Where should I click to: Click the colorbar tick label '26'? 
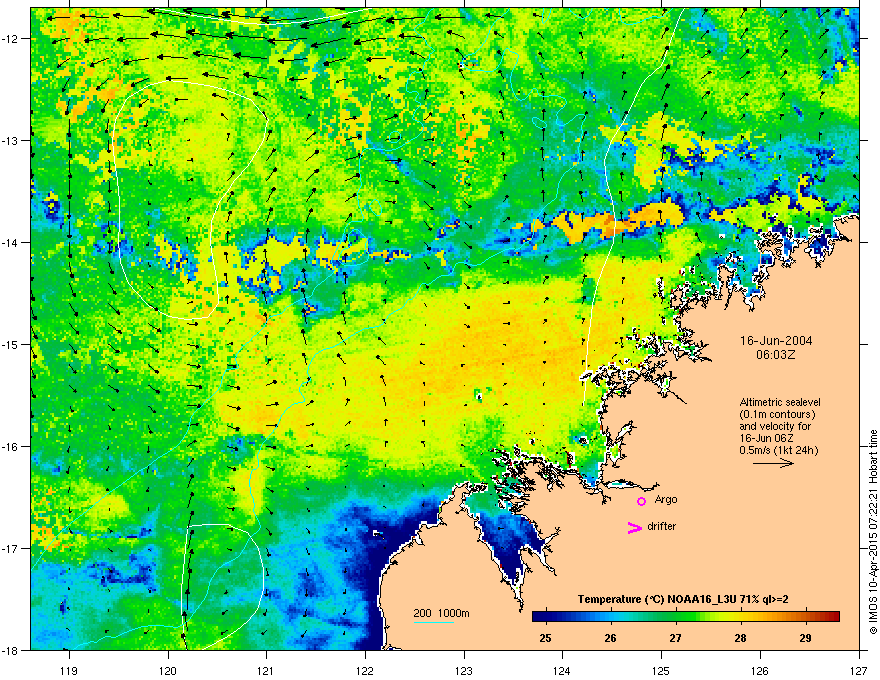point(610,638)
